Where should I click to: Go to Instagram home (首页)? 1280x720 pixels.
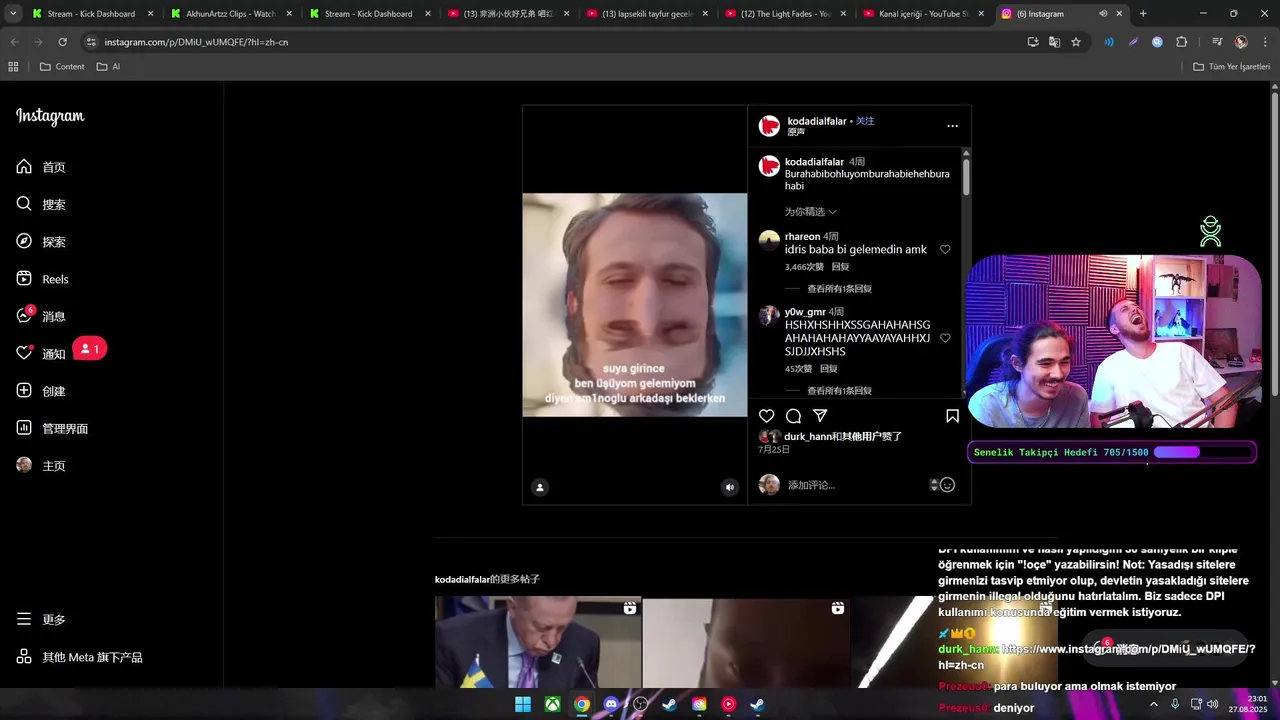(41, 167)
